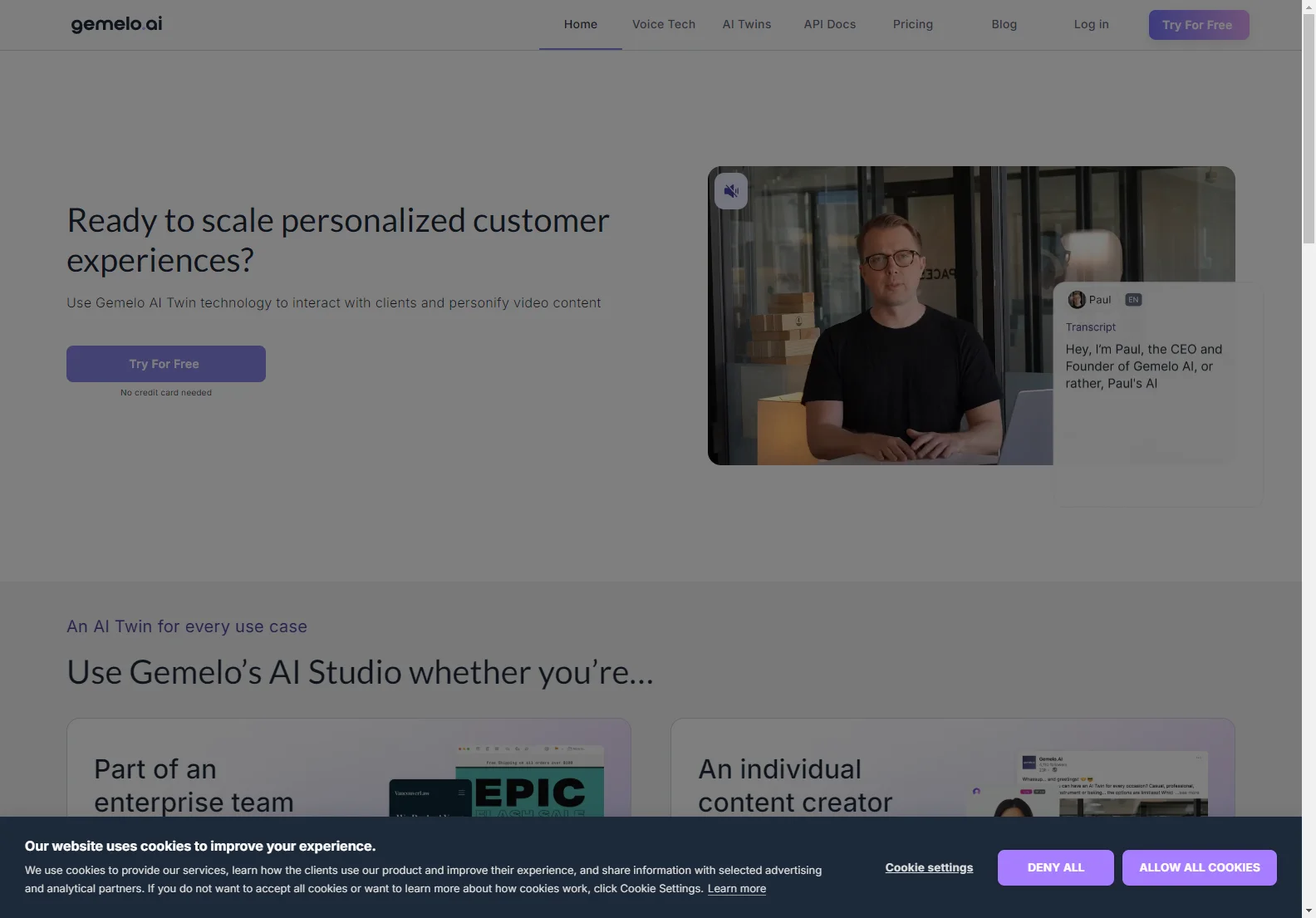This screenshot has width=1316, height=918.
Task: Navigate to Pricing
Action: tap(913, 25)
